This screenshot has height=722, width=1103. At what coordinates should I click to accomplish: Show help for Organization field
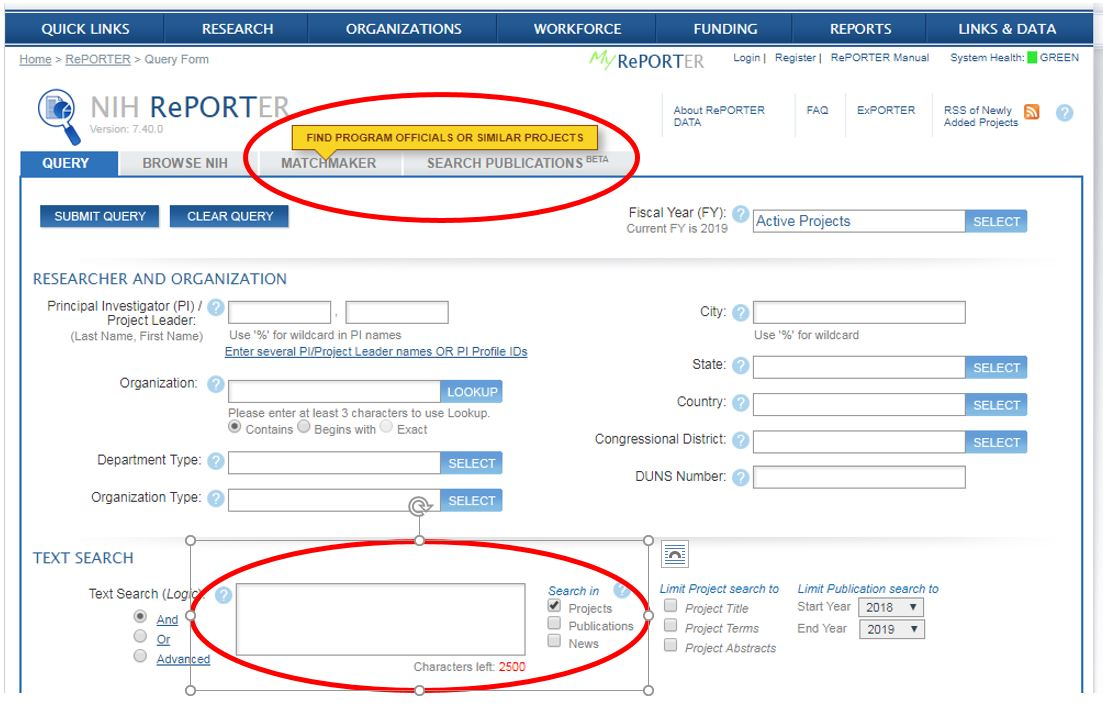pyautogui.click(x=216, y=384)
